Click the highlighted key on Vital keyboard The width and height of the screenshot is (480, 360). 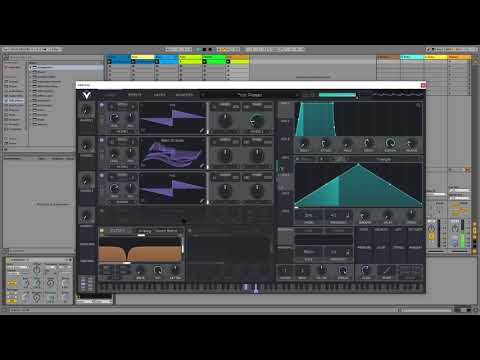pyautogui.click(x=256, y=289)
